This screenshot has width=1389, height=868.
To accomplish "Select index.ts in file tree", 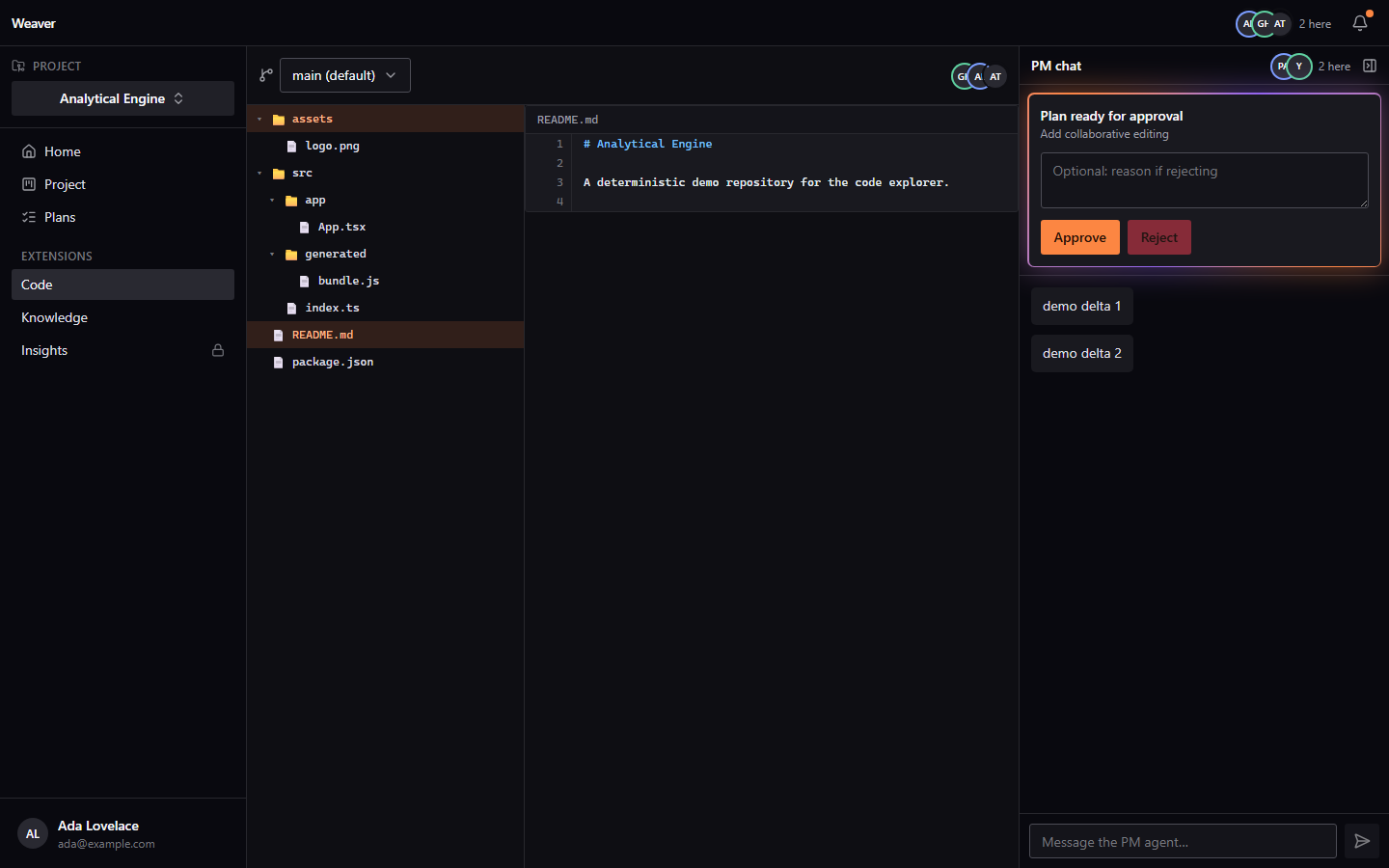I will tap(386, 309).
